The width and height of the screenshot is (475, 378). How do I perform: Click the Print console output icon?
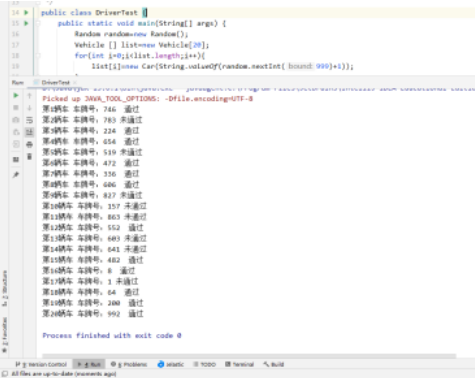(29, 144)
